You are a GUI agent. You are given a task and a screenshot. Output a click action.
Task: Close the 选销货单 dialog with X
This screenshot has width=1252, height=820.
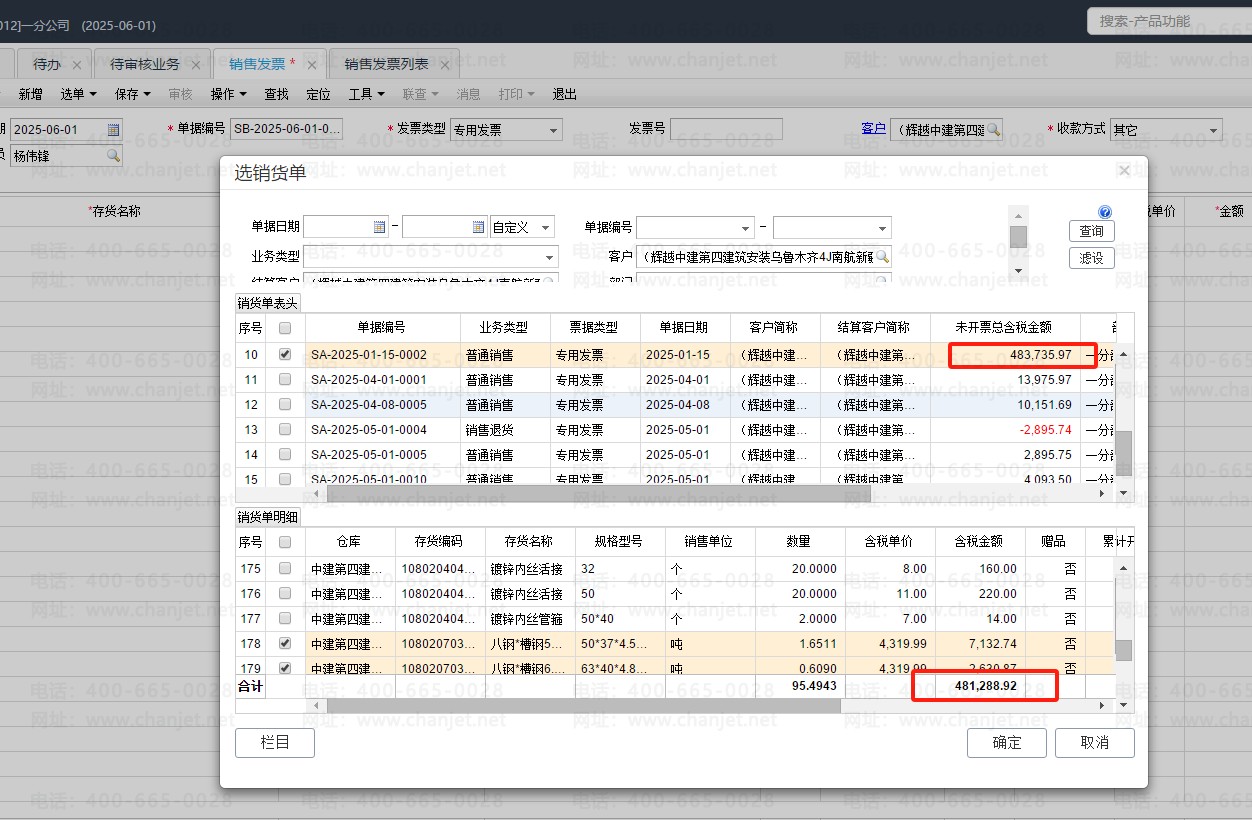click(x=1124, y=171)
